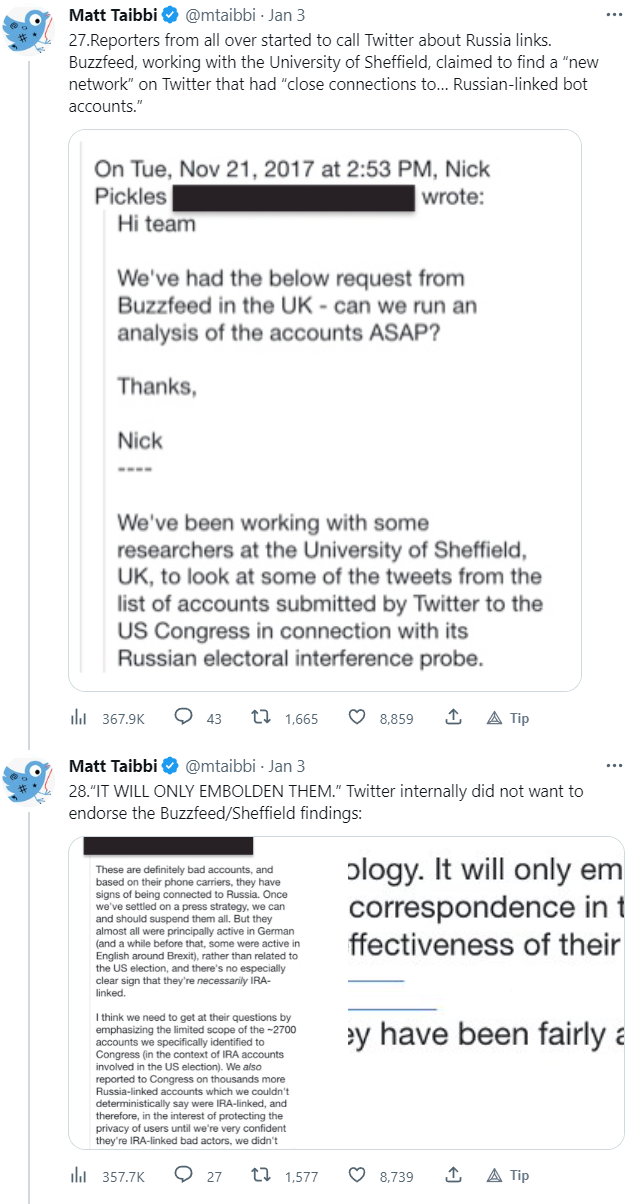This screenshot has width=635, height=1204.
Task: Tip Matt Taibbi on tweet 28
Action: 508,1176
